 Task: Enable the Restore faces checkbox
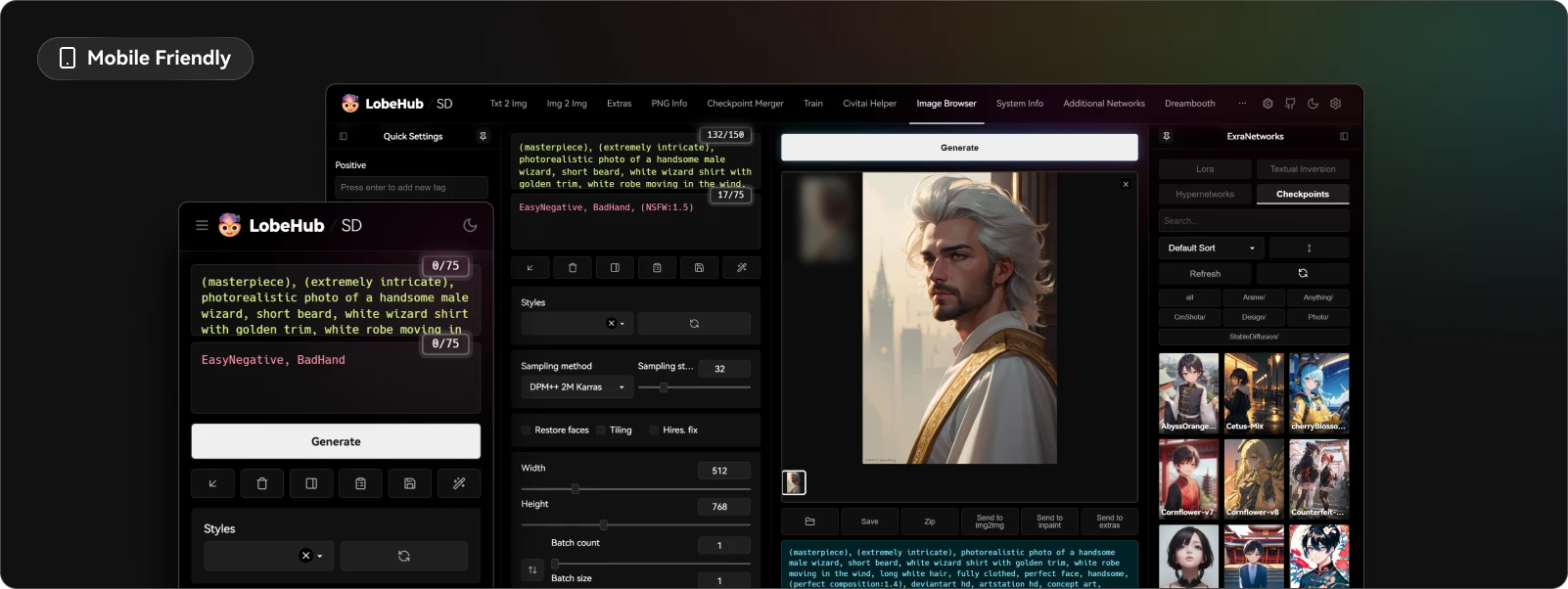(526, 430)
